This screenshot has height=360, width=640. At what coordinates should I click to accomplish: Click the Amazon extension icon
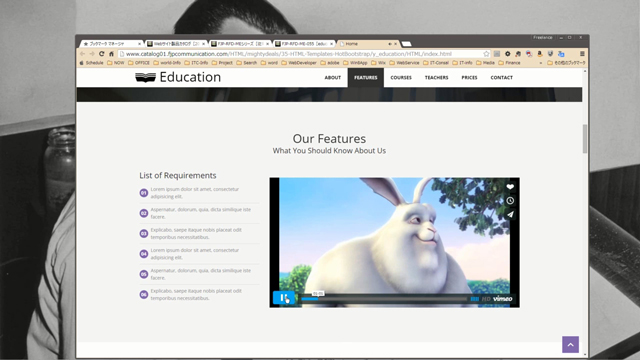pyautogui.click(x=540, y=54)
